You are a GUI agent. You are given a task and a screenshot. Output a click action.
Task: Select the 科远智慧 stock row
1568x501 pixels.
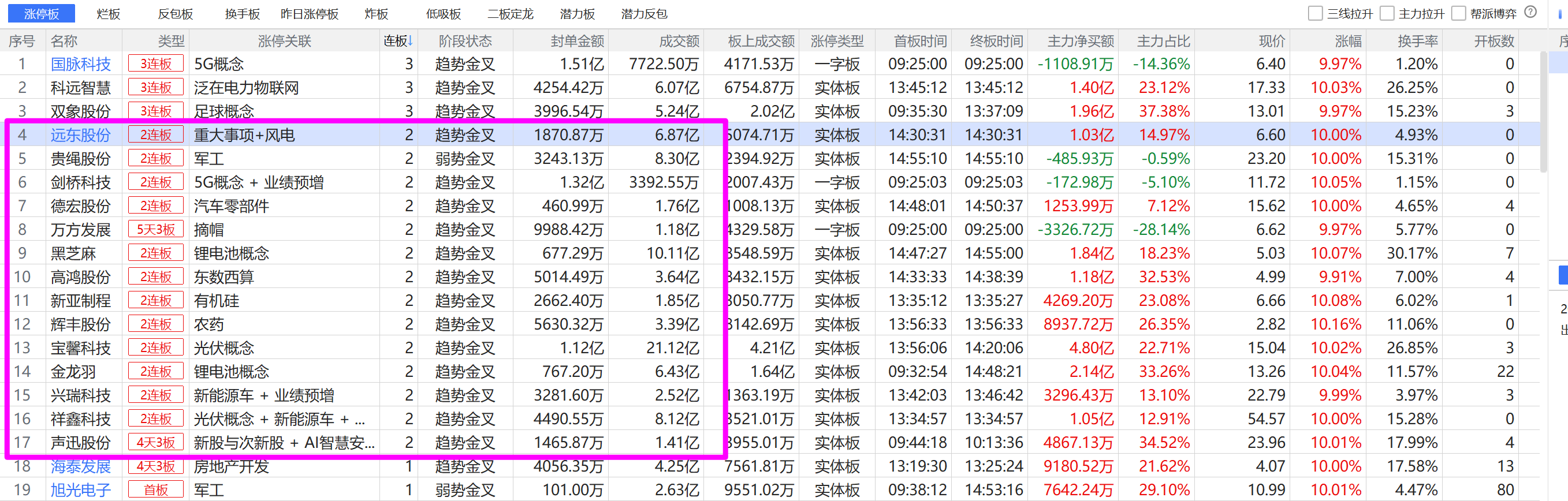770,88
